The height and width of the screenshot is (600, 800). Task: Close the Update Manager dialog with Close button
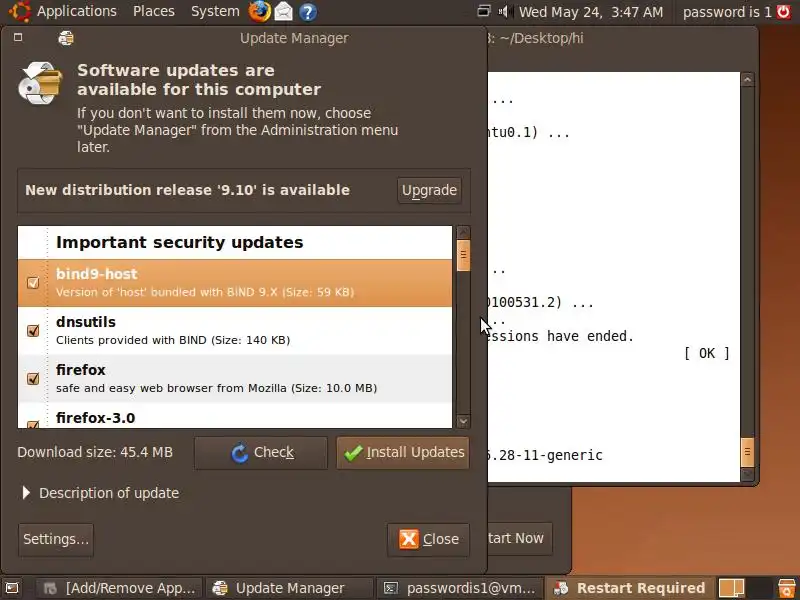[428, 539]
